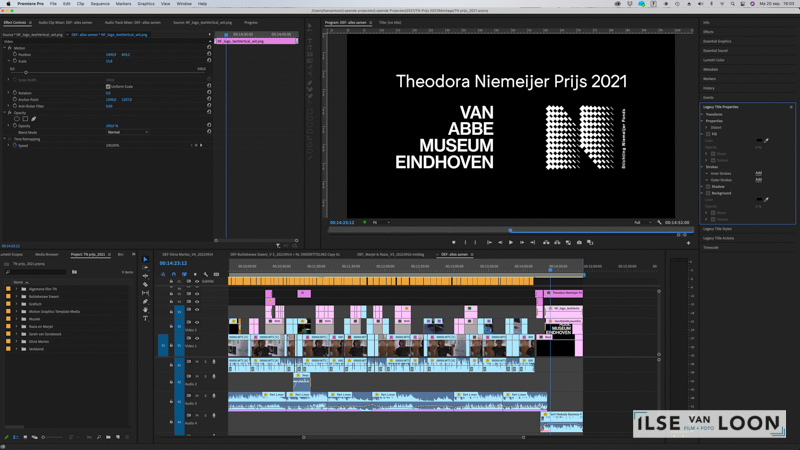Step back one frame in Program monitor
800x450 pixels.
500,242
